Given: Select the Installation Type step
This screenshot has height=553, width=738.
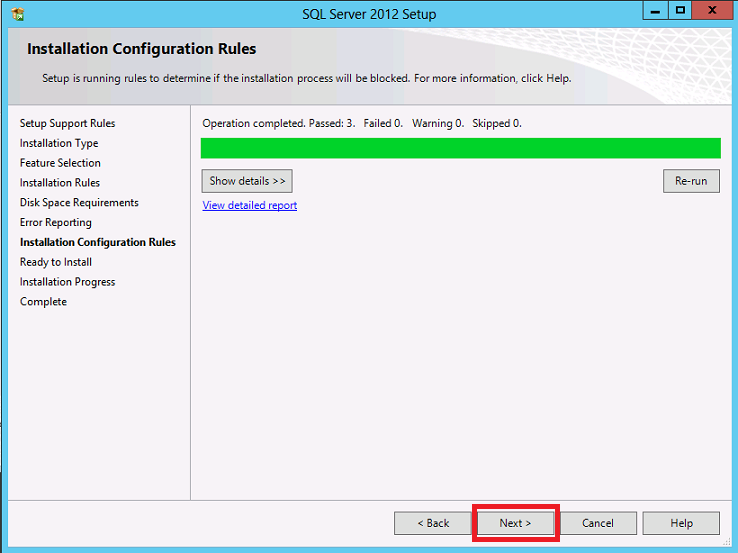Looking at the screenshot, I should click(59, 143).
